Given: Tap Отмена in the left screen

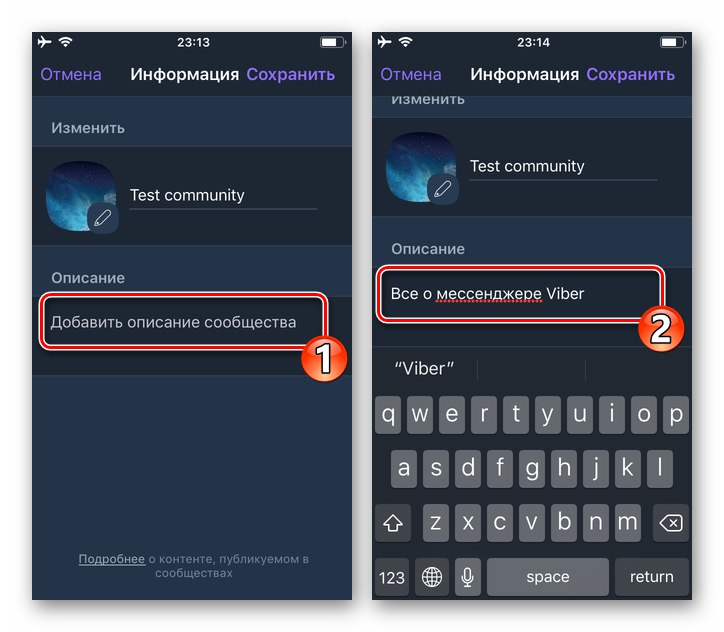Looking at the screenshot, I should tap(71, 74).
